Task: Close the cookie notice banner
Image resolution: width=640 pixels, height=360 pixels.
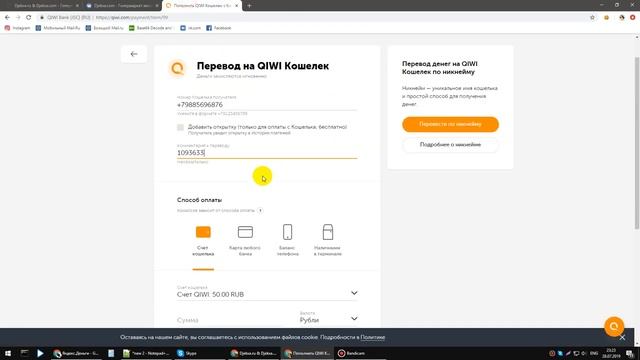Action: (x=622, y=338)
